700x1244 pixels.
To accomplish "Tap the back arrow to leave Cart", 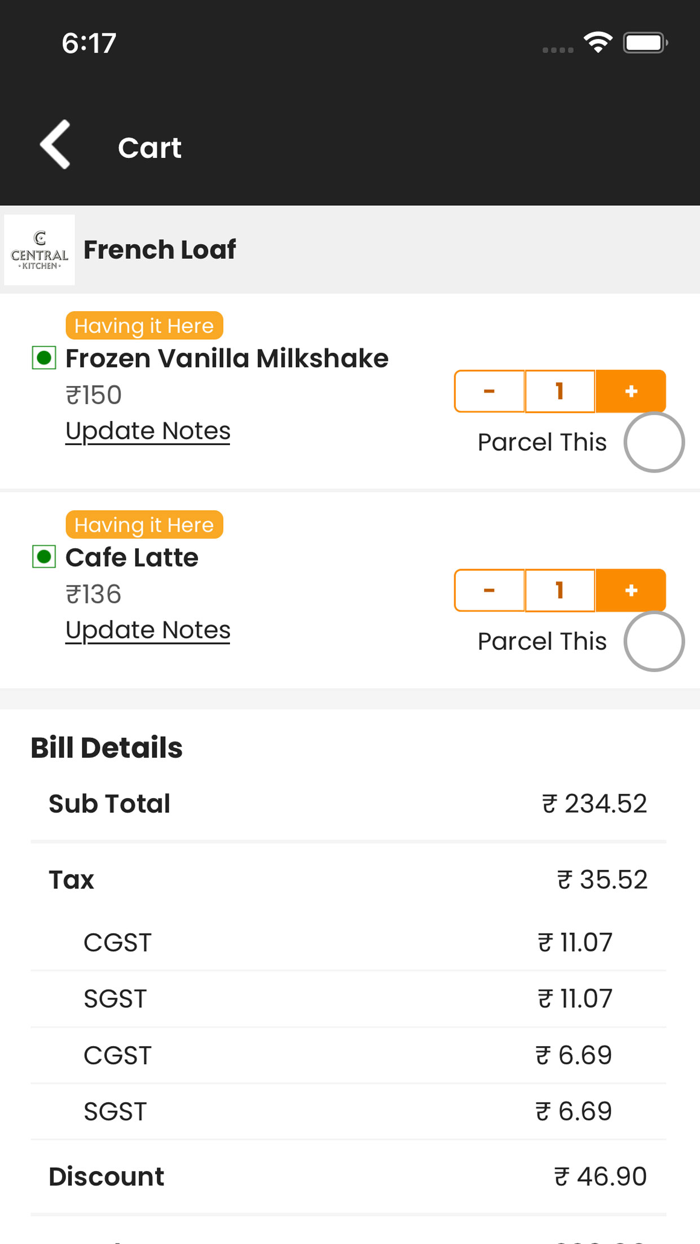I will [55, 144].
